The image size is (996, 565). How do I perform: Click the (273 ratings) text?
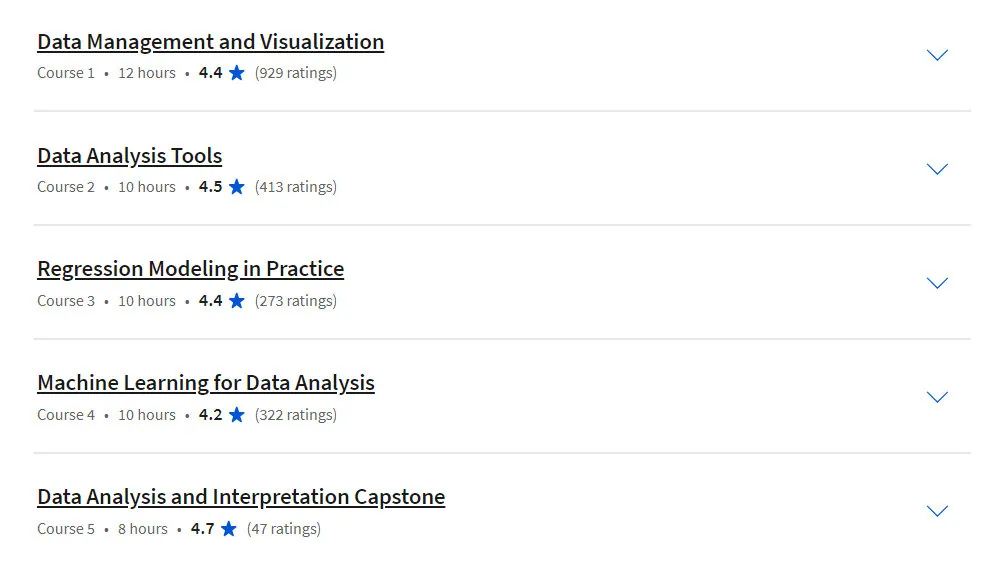(x=296, y=301)
